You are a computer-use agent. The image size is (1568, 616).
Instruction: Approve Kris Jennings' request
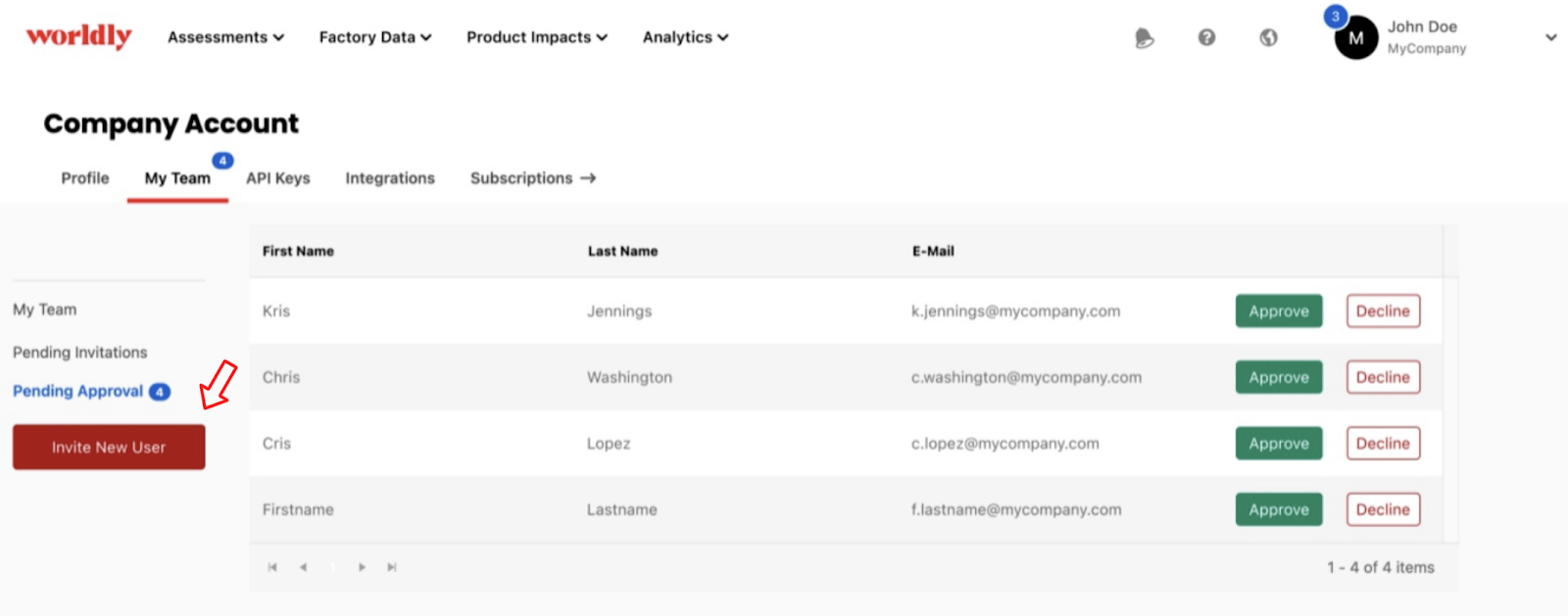(1279, 311)
